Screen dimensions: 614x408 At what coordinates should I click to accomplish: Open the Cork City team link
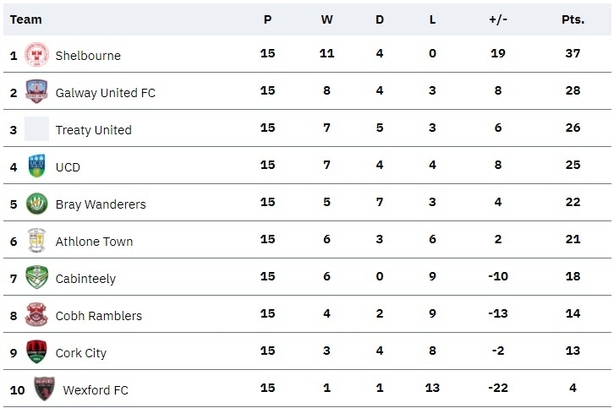81,353
